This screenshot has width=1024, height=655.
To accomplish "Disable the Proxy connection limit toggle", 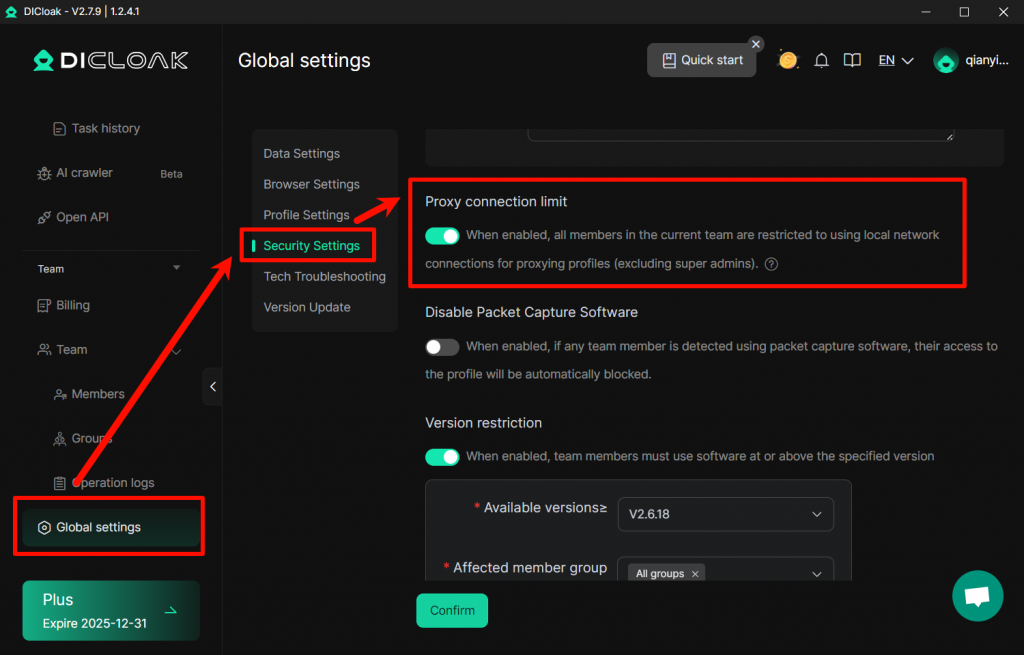I will coord(442,236).
